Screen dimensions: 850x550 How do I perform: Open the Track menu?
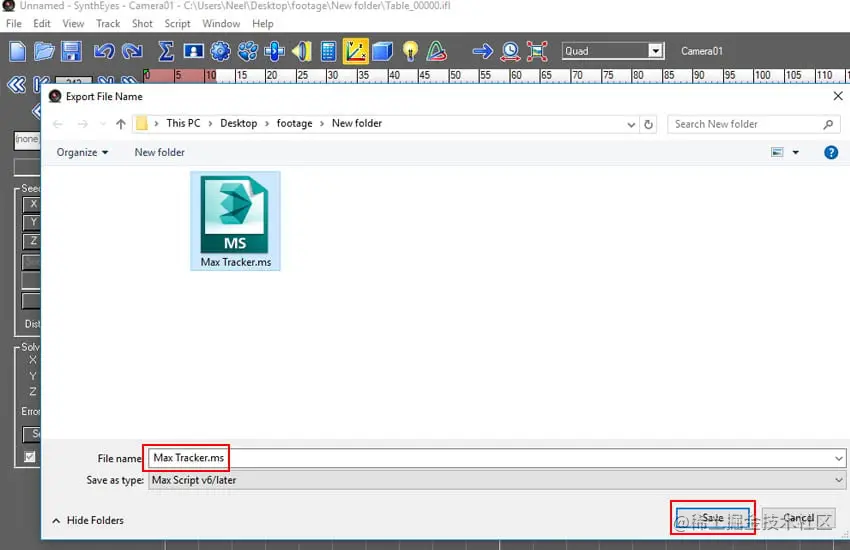coord(108,24)
